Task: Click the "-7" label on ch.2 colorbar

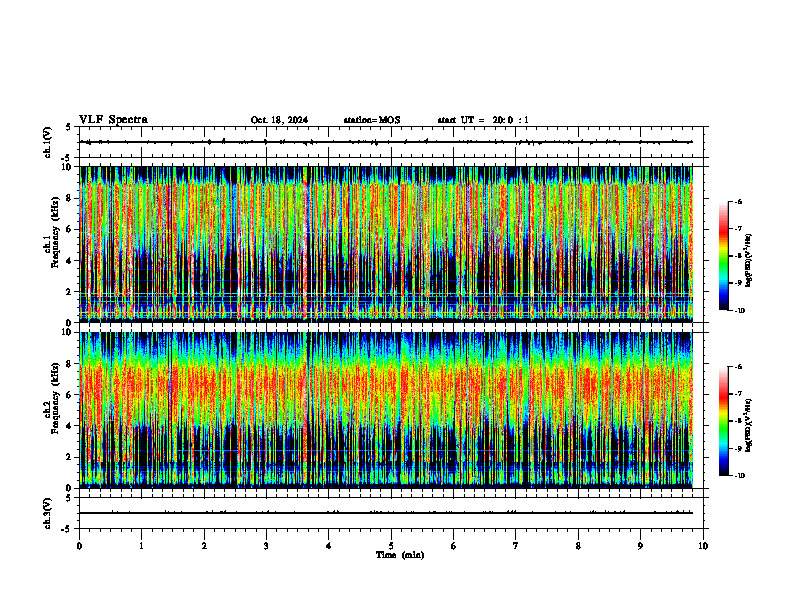Action: [x=737, y=393]
